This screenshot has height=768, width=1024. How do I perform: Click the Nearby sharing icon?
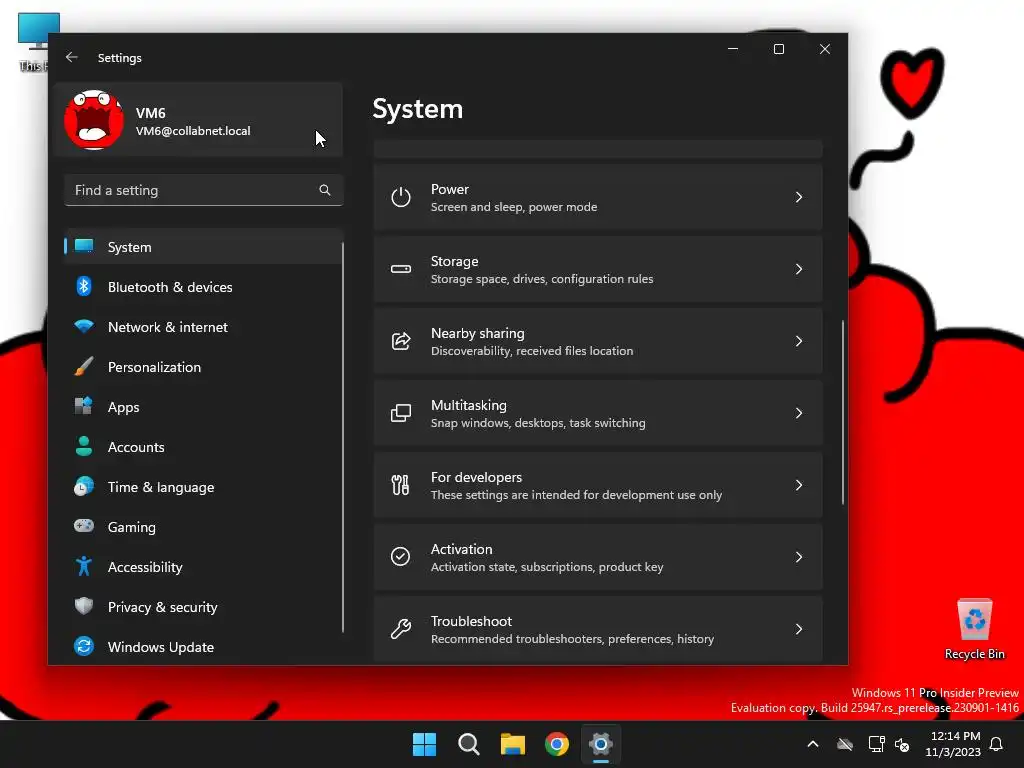click(x=400, y=341)
